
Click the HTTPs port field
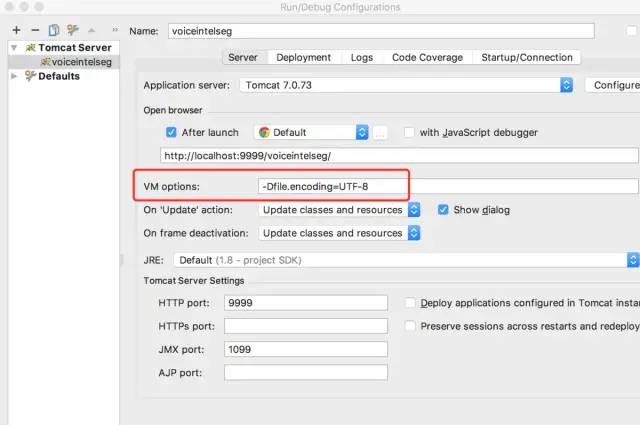(x=306, y=326)
